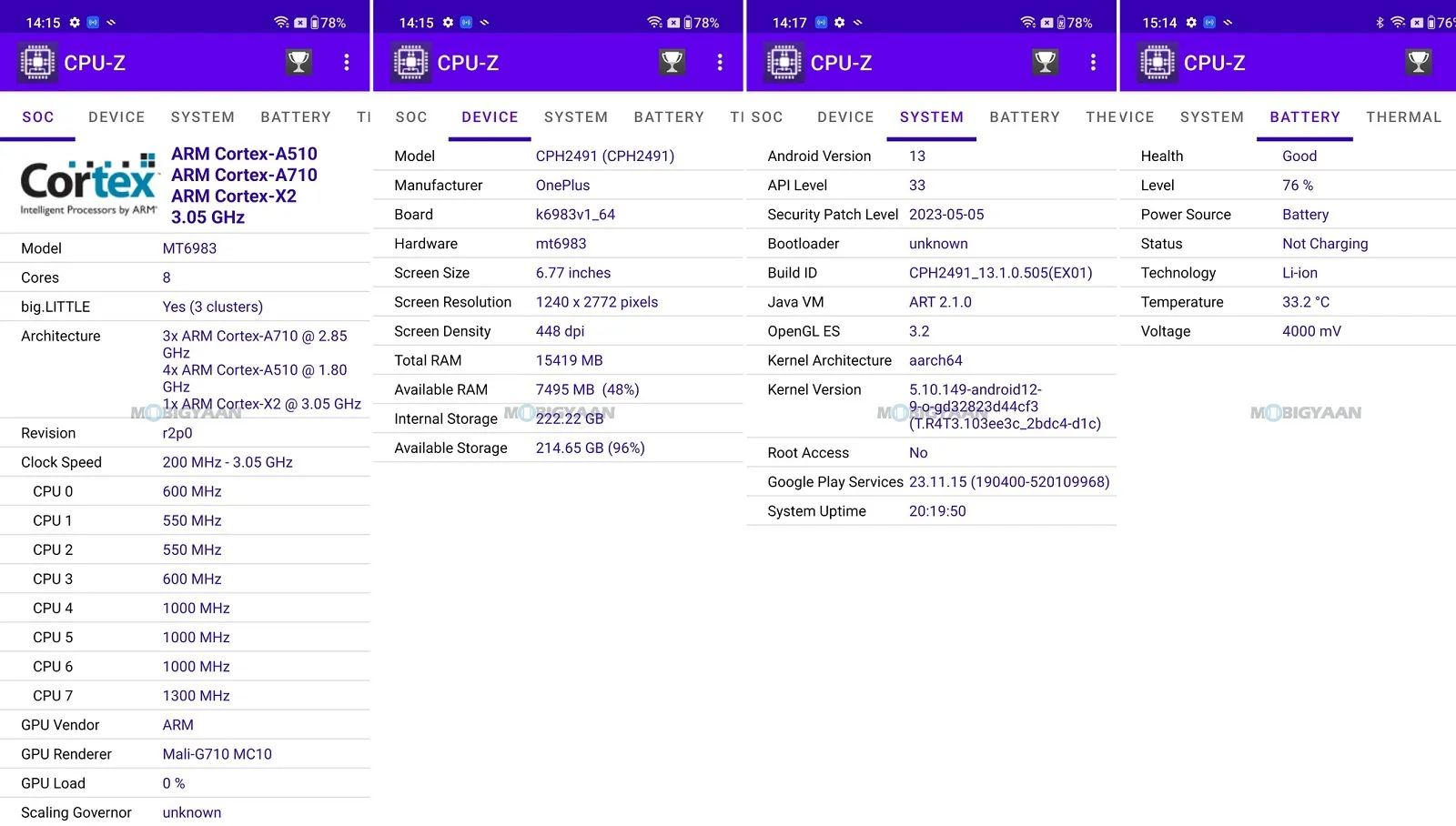The width and height of the screenshot is (1456, 826).
Task: Tap the CPU 0 frequency 600 MHz
Action: pos(192,491)
